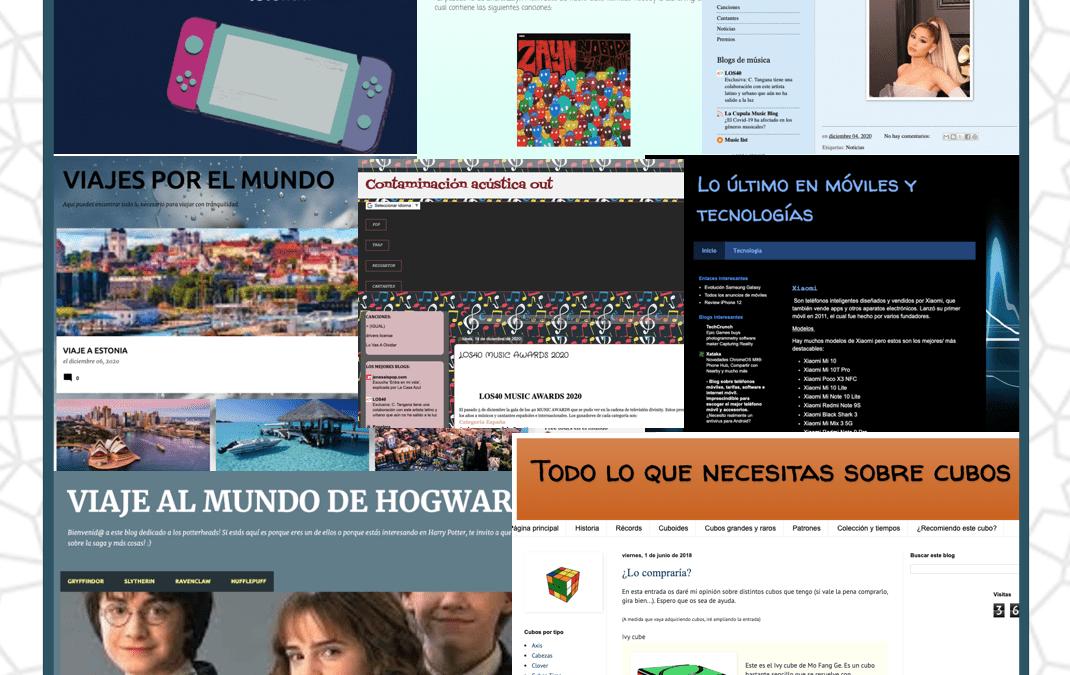The width and height of the screenshot is (1070, 675).
Task: Open the Patrones menu item
Action: tap(807, 528)
